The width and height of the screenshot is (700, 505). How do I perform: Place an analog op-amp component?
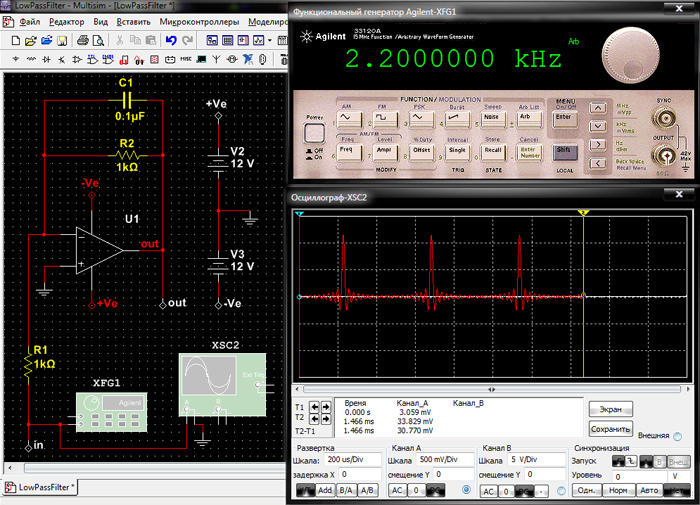click(x=77, y=59)
